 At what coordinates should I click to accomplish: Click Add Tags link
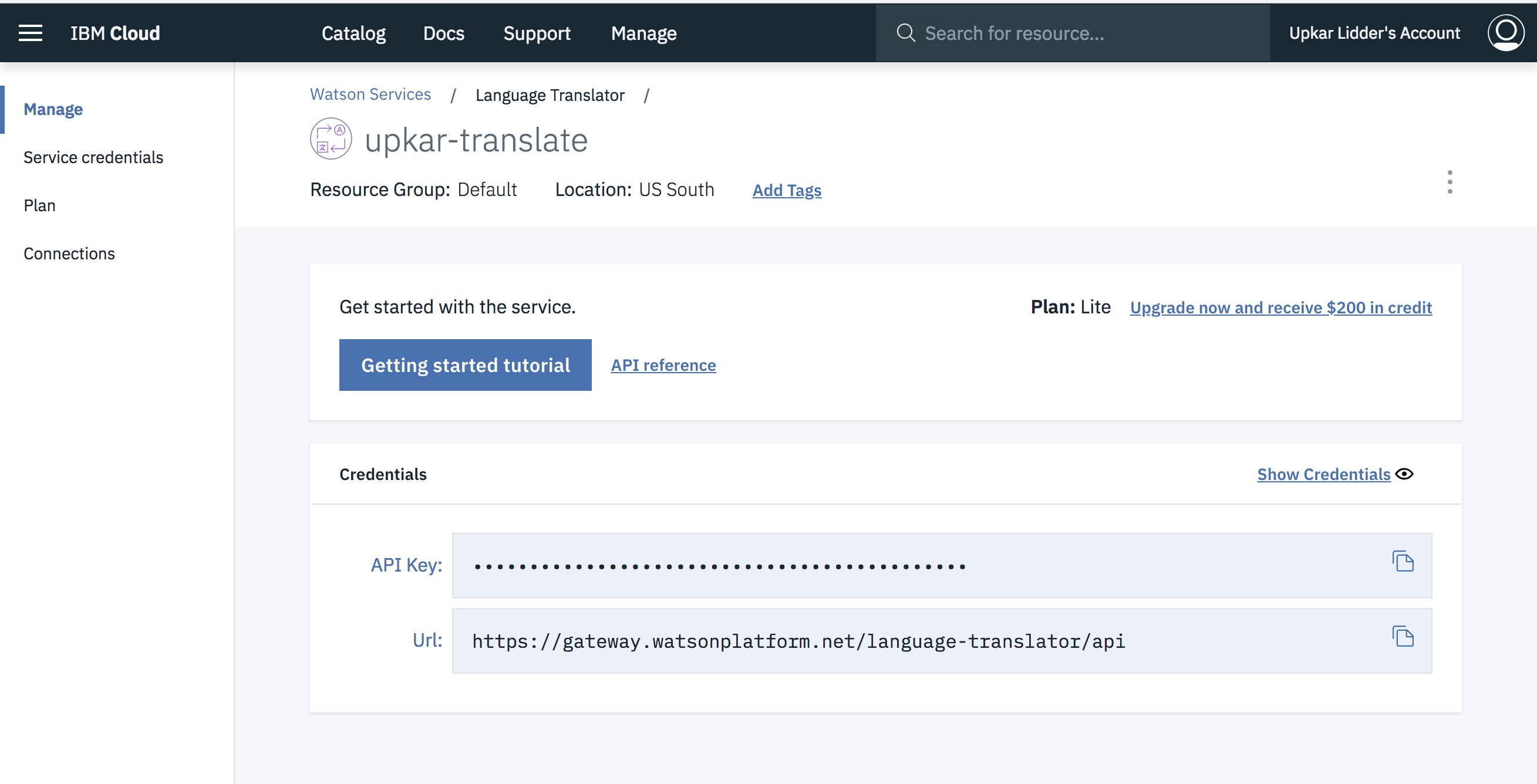point(786,190)
